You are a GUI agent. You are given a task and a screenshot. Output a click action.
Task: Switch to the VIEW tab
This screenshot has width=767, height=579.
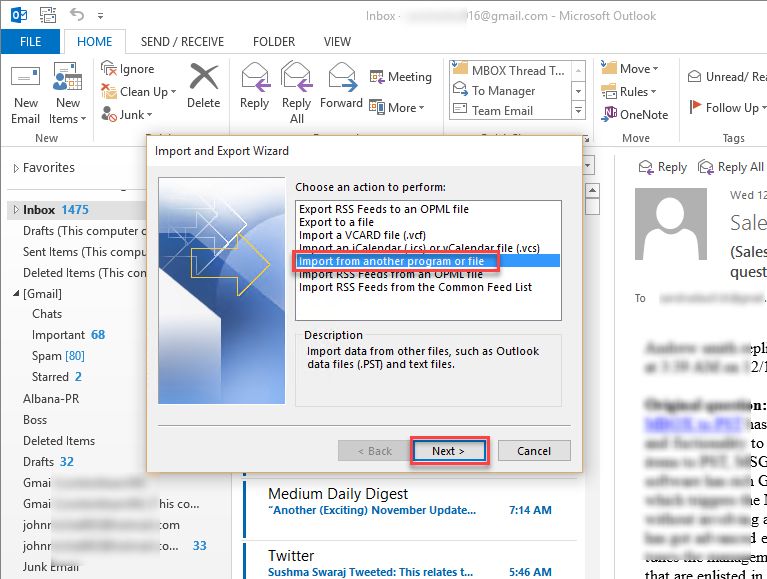(337, 42)
